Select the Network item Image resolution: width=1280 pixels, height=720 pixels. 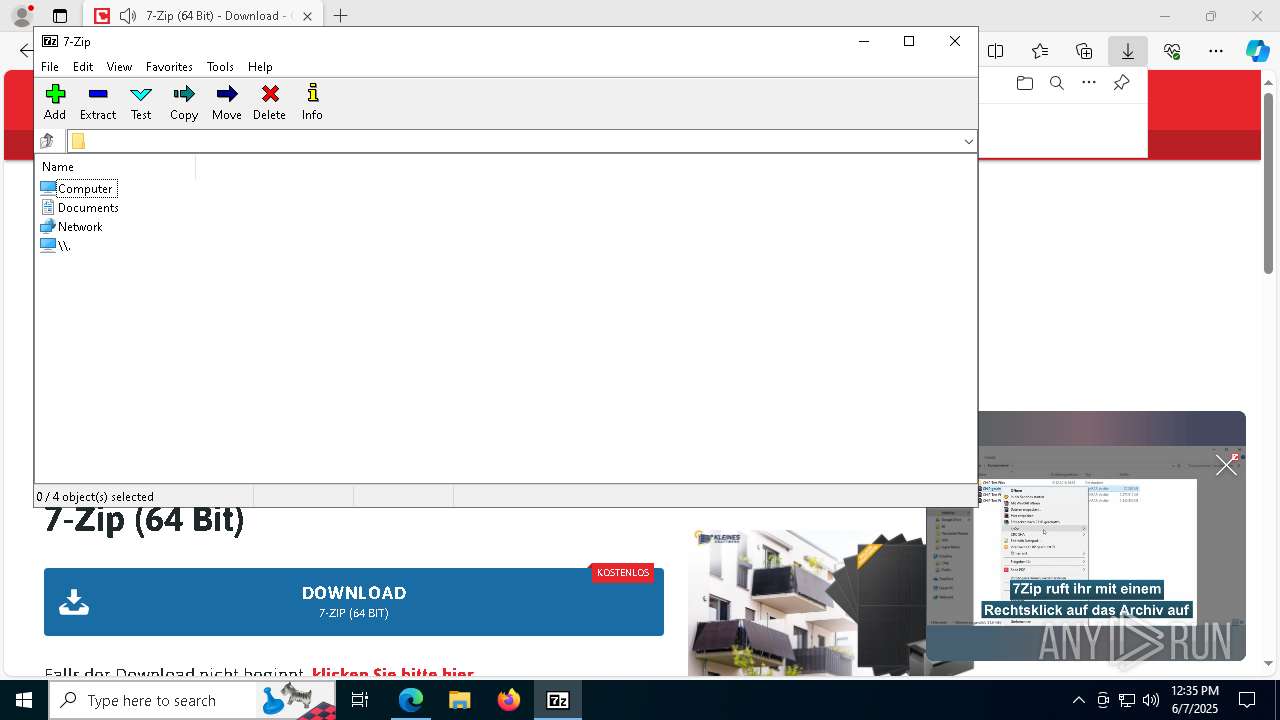[72, 226]
